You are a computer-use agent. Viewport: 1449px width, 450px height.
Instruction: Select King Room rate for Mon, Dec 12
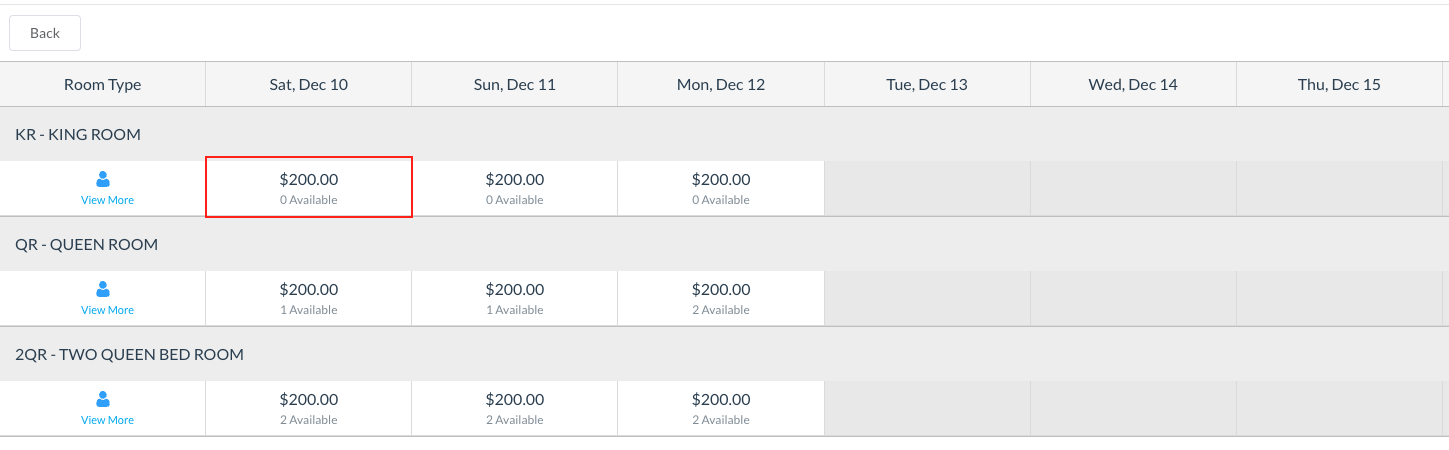point(721,187)
